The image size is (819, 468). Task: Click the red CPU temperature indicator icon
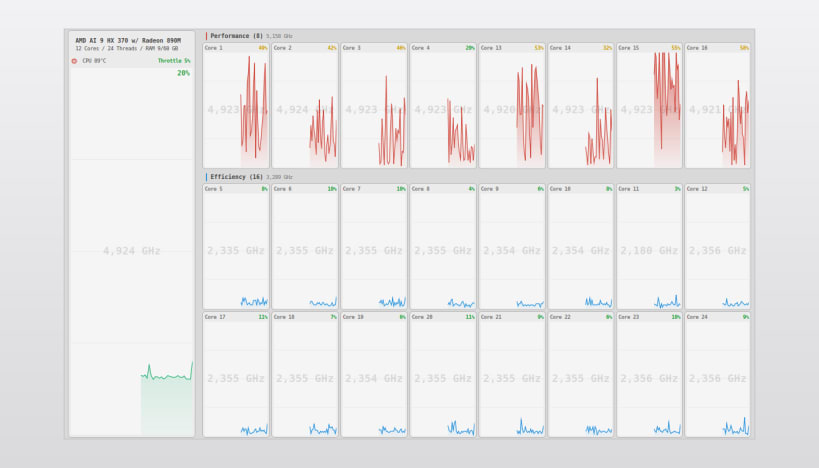[x=74, y=61]
